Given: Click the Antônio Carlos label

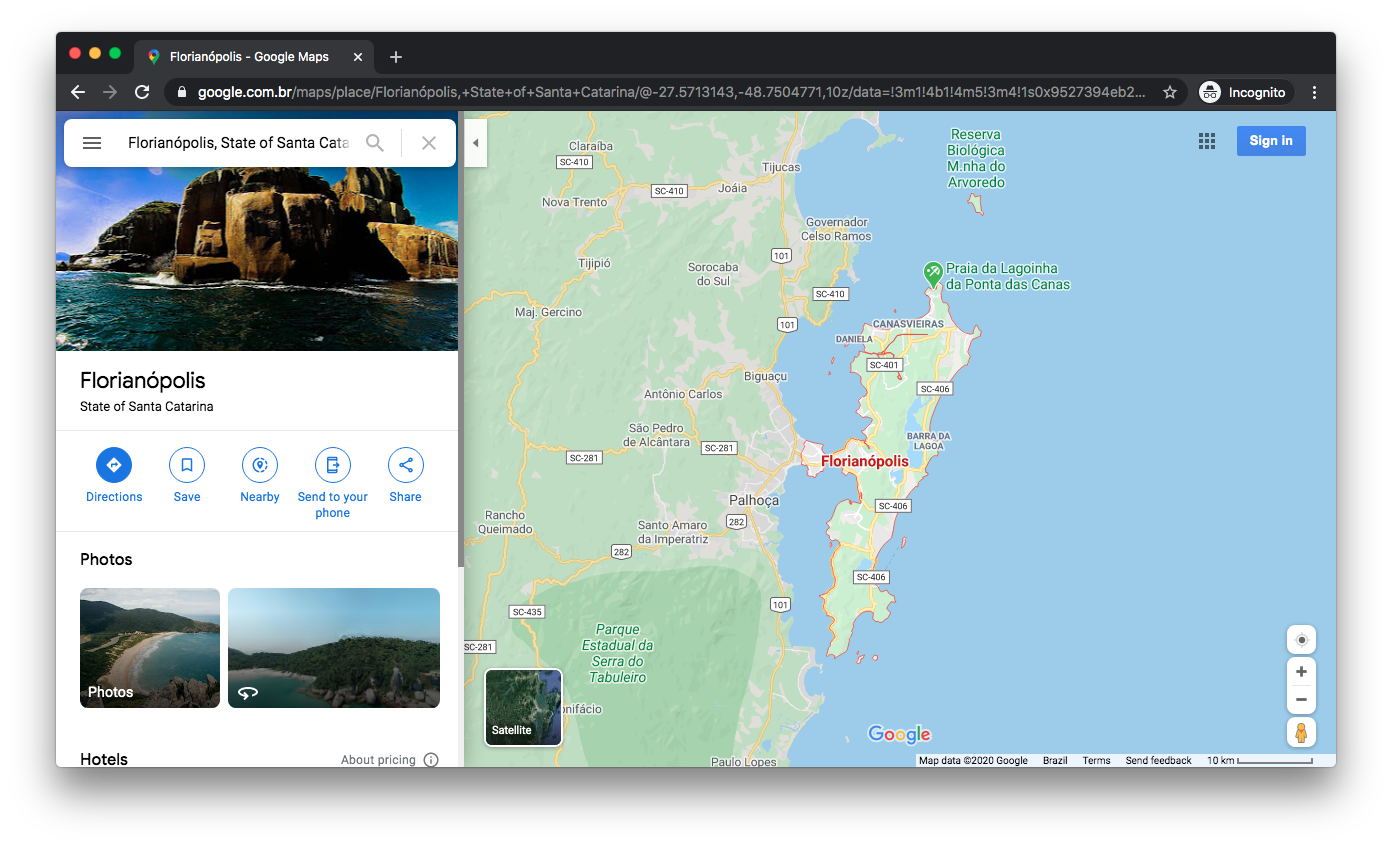Looking at the screenshot, I should 683,394.
